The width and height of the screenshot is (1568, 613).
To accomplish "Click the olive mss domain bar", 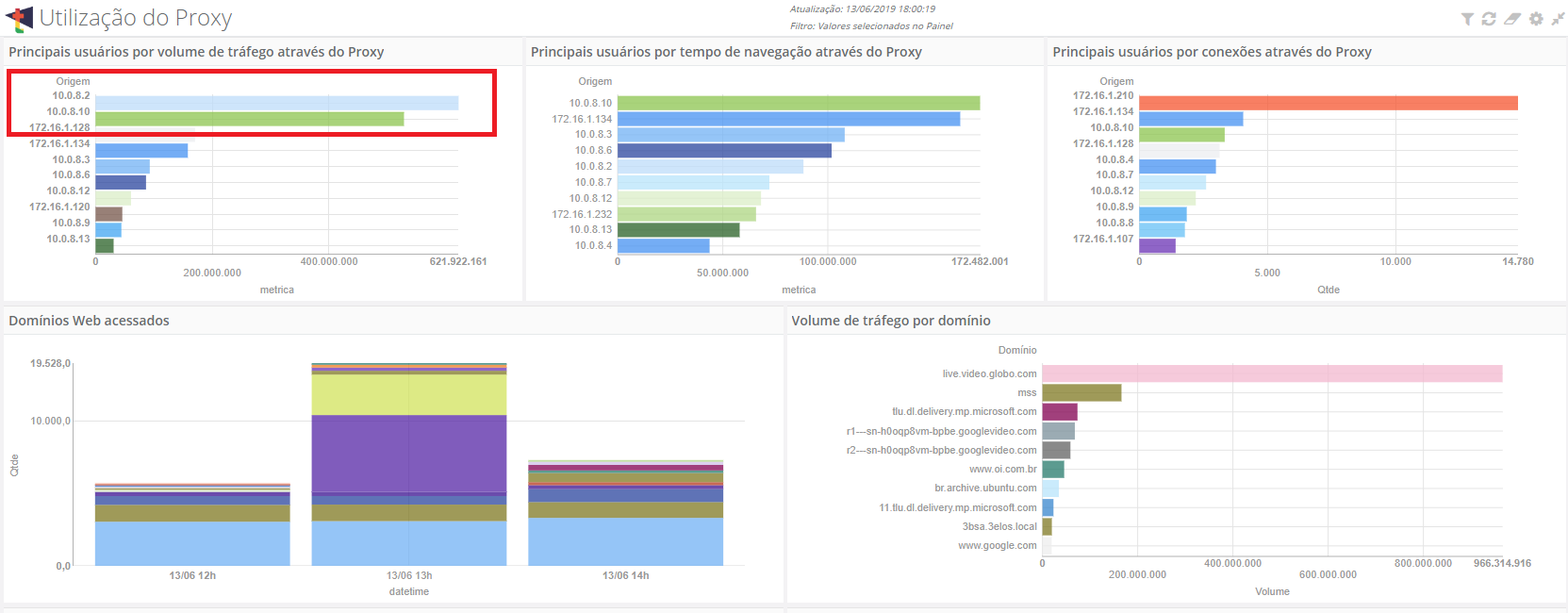I will click(1081, 392).
